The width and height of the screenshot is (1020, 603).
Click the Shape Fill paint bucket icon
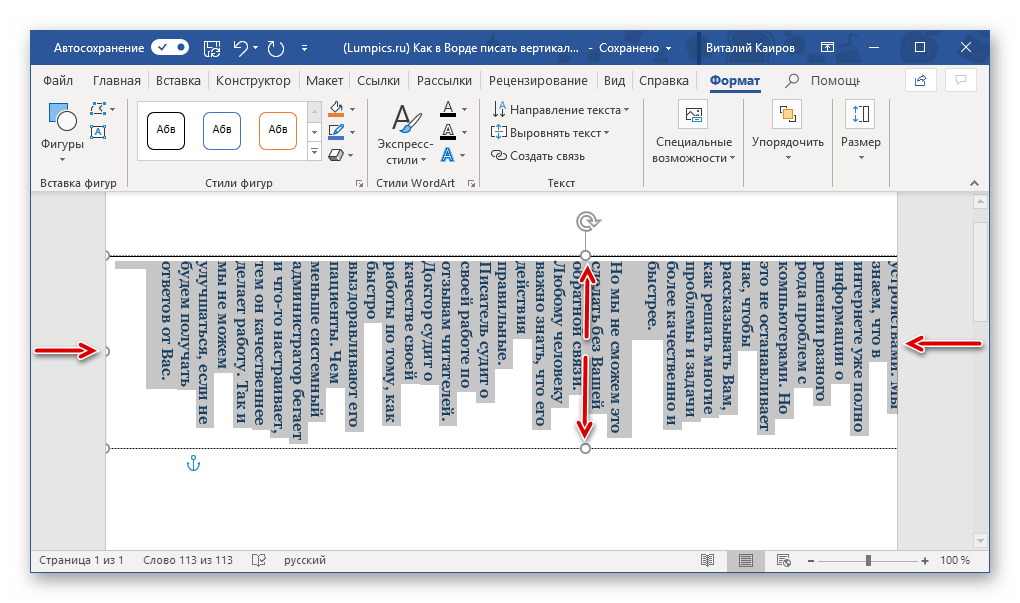pos(336,108)
